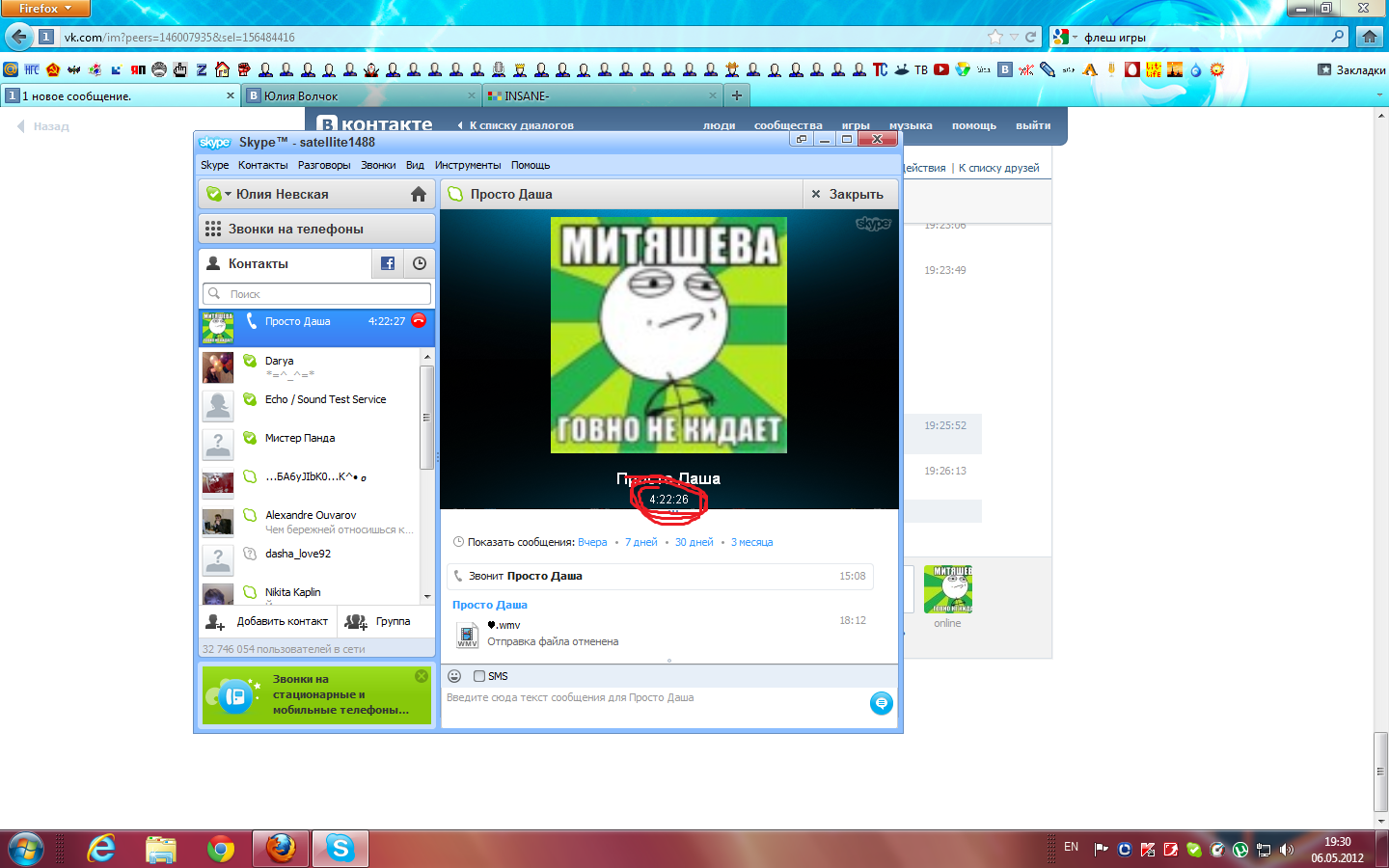Tick the SMS checkbox
Screen dimensions: 1389x868
(479, 676)
